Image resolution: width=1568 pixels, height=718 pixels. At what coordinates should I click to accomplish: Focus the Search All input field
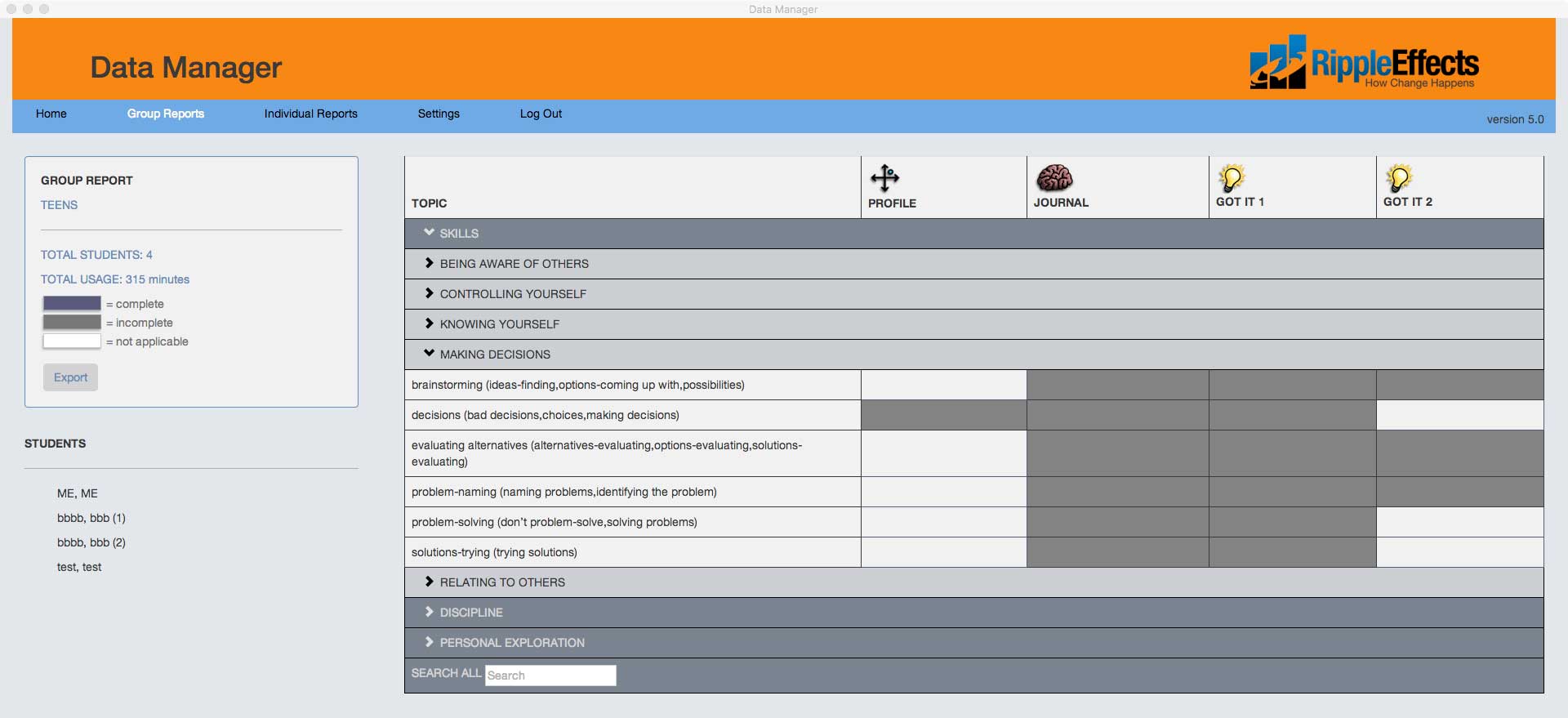click(x=550, y=675)
